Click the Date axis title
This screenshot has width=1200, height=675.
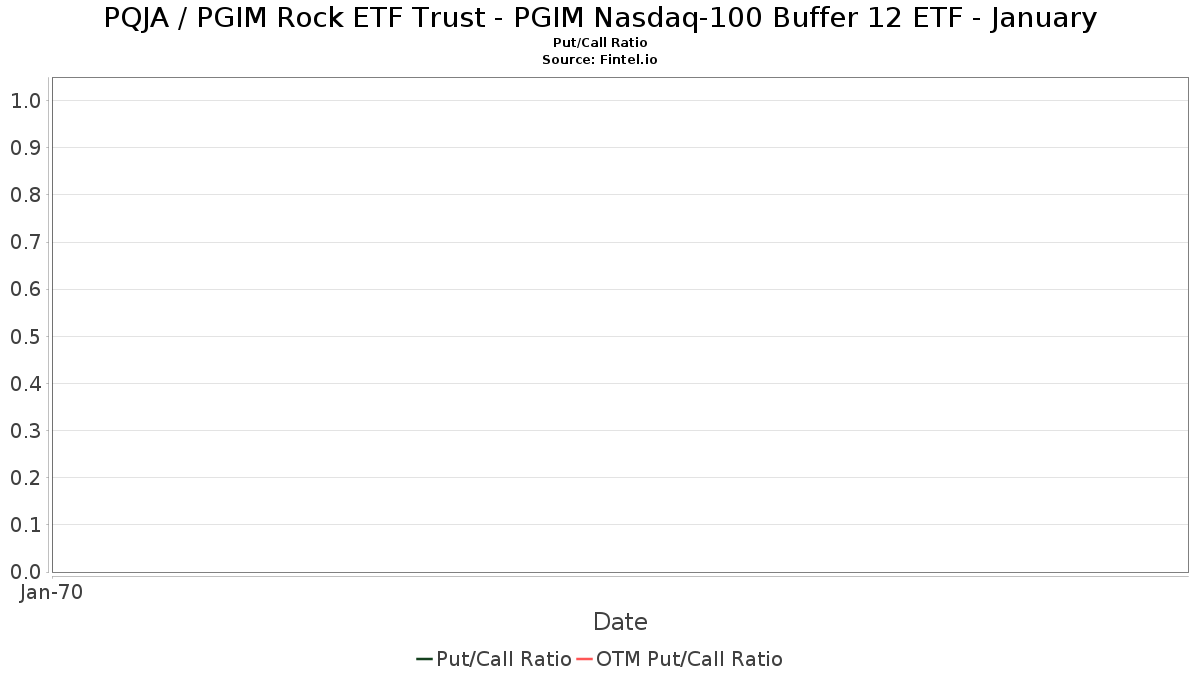(x=620, y=622)
